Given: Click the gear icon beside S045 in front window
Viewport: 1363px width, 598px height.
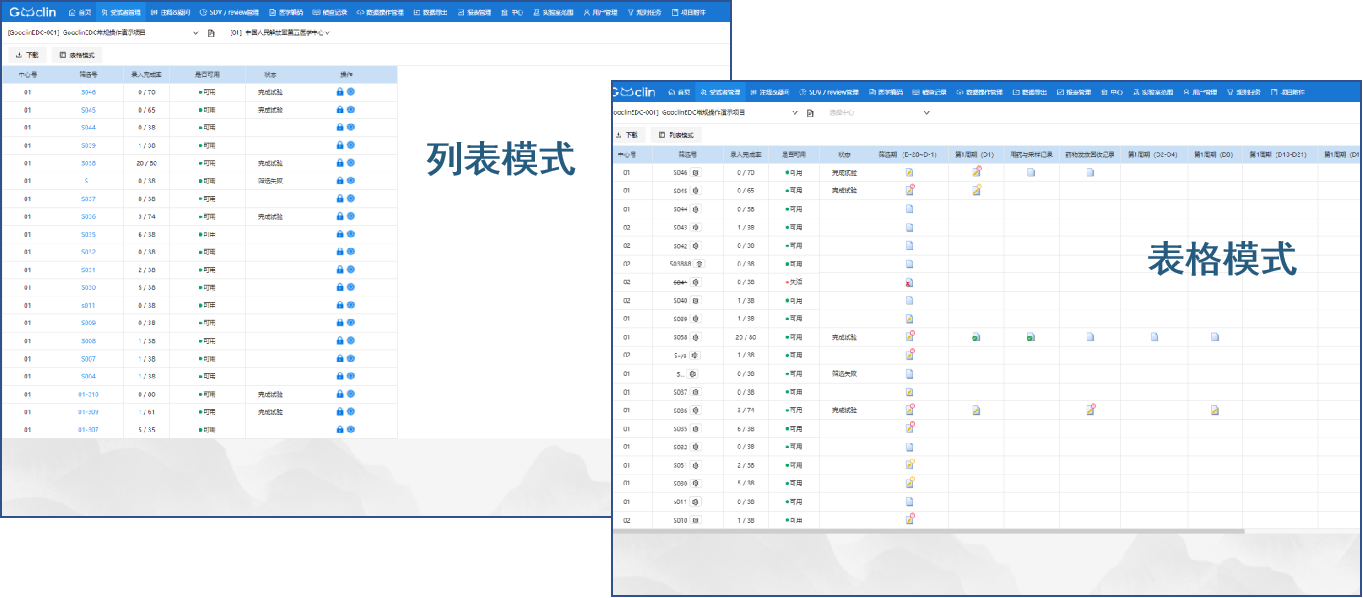Looking at the screenshot, I should click(x=695, y=191).
